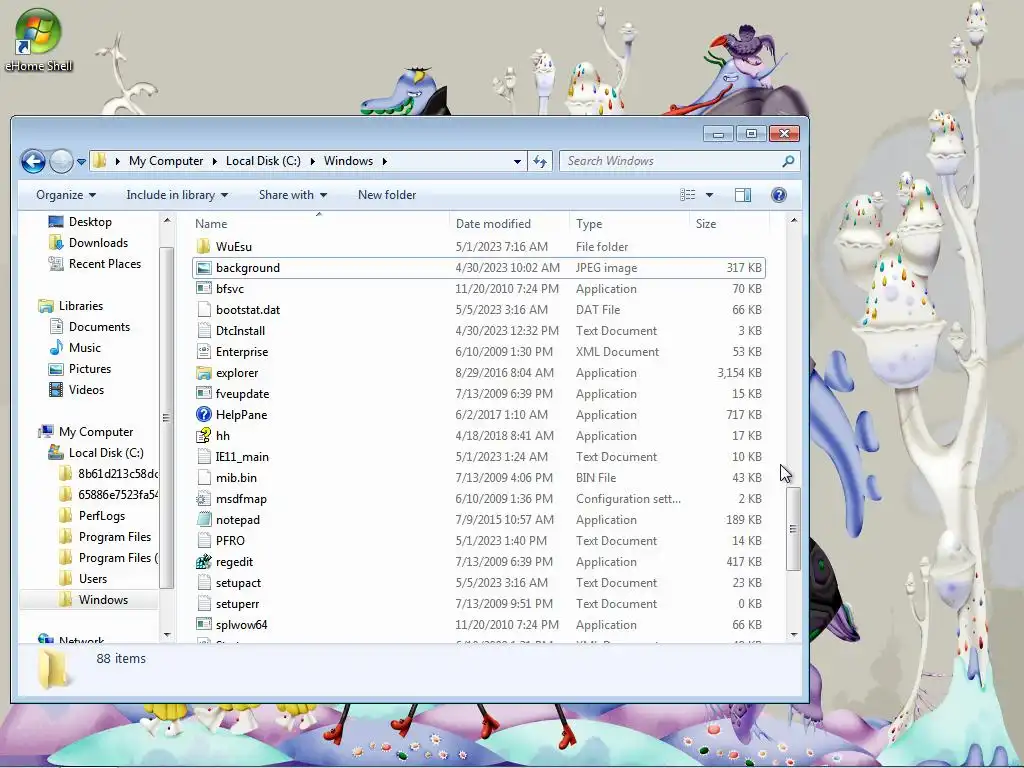Select the msdfmap configuration settings icon
This screenshot has height=768, width=1024.
pyautogui.click(x=204, y=498)
